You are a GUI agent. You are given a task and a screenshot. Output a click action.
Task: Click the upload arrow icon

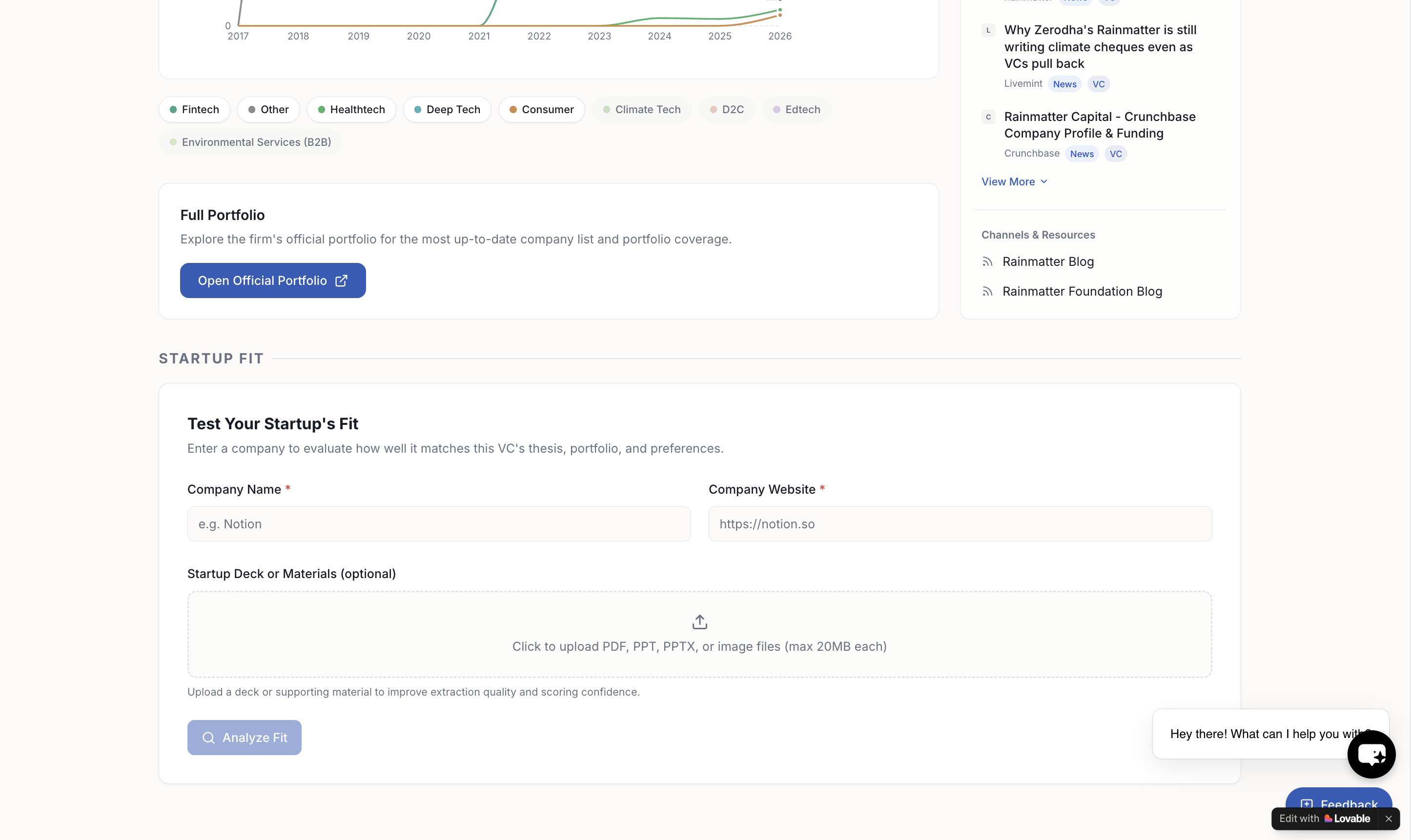click(699, 621)
